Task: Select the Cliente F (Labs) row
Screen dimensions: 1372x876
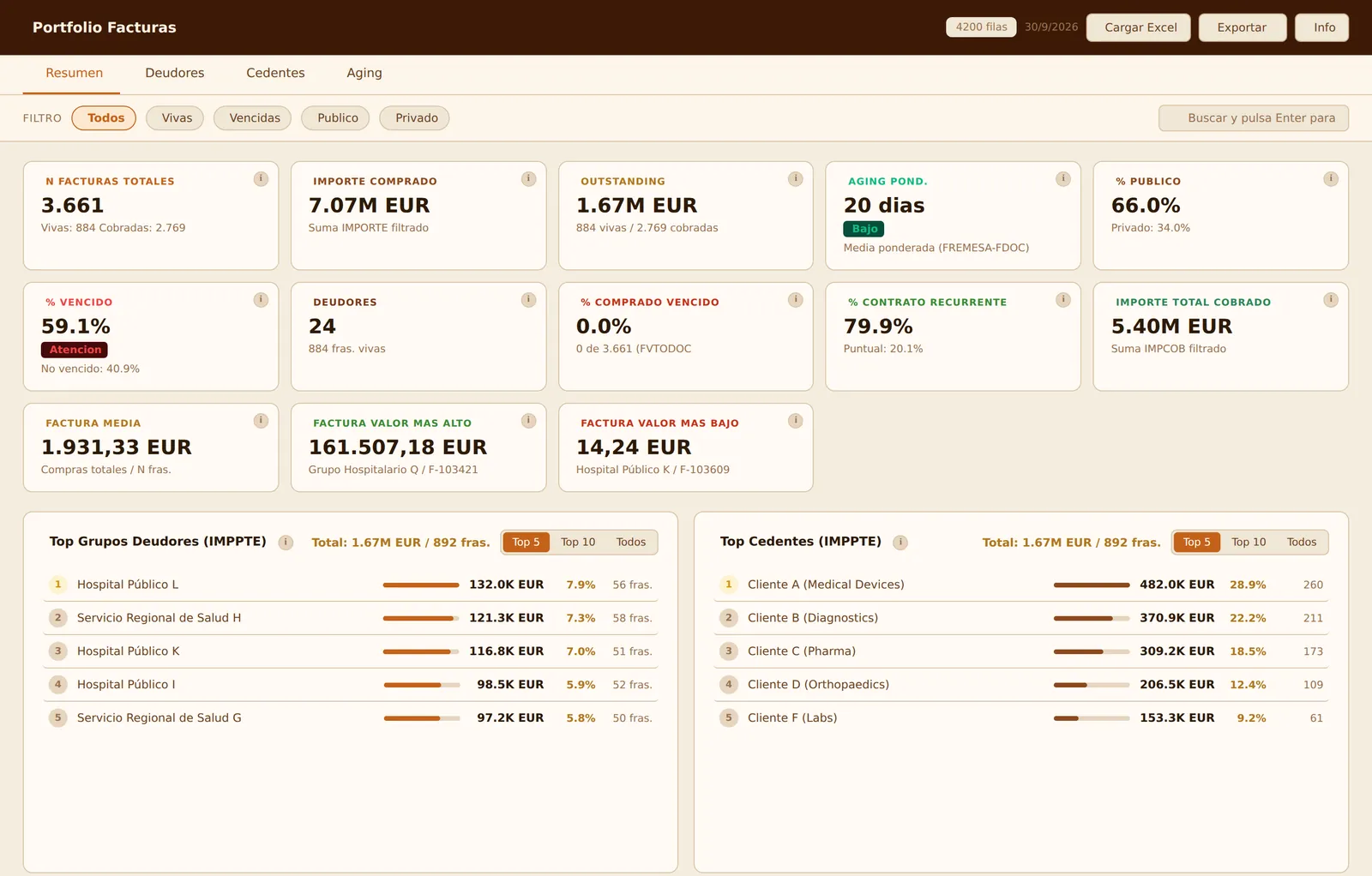Action: tap(1020, 718)
